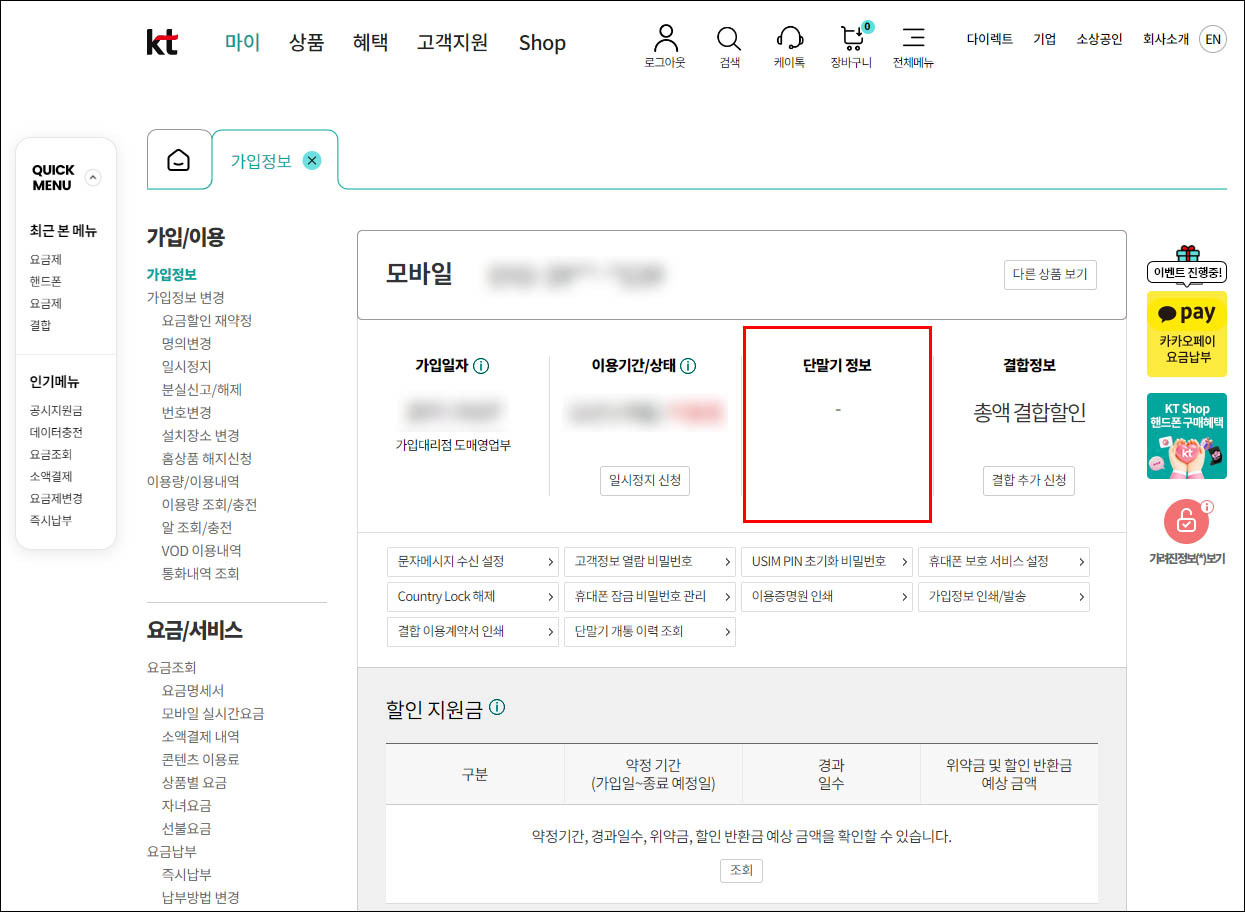Open the 고객지원 menu
This screenshot has width=1245, height=912.
click(452, 42)
